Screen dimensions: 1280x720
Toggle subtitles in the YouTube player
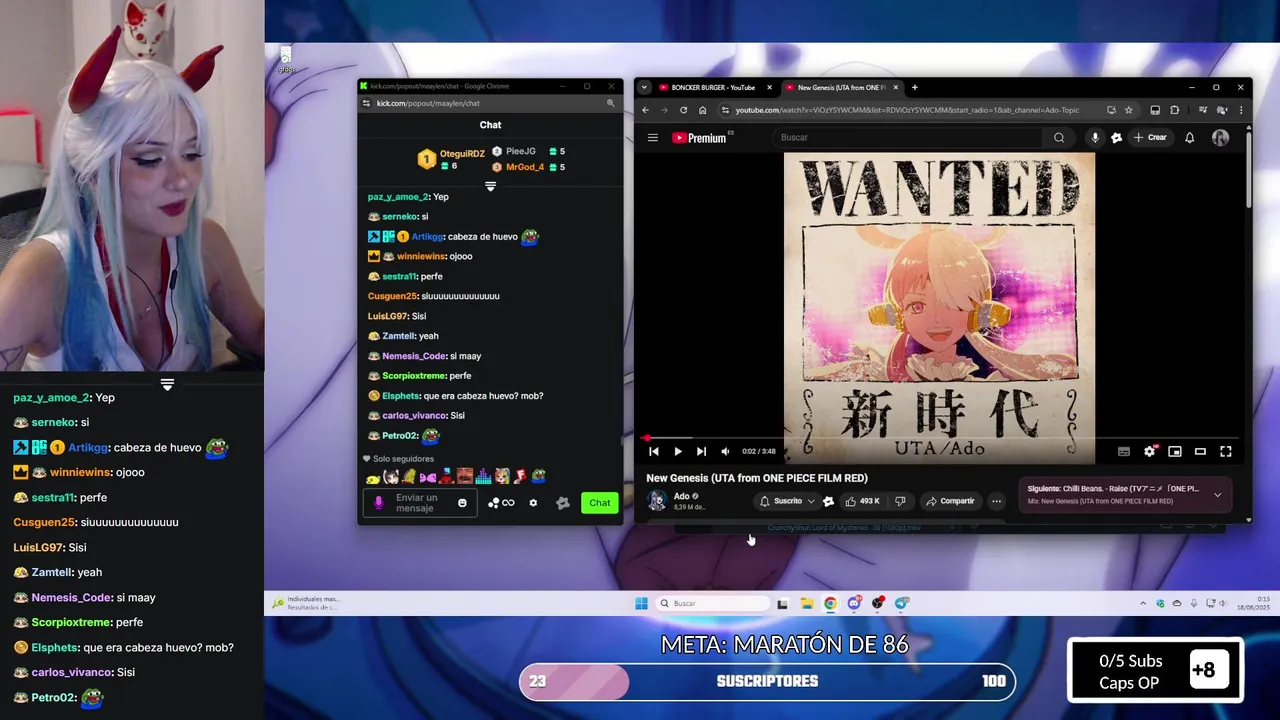coord(1123,452)
